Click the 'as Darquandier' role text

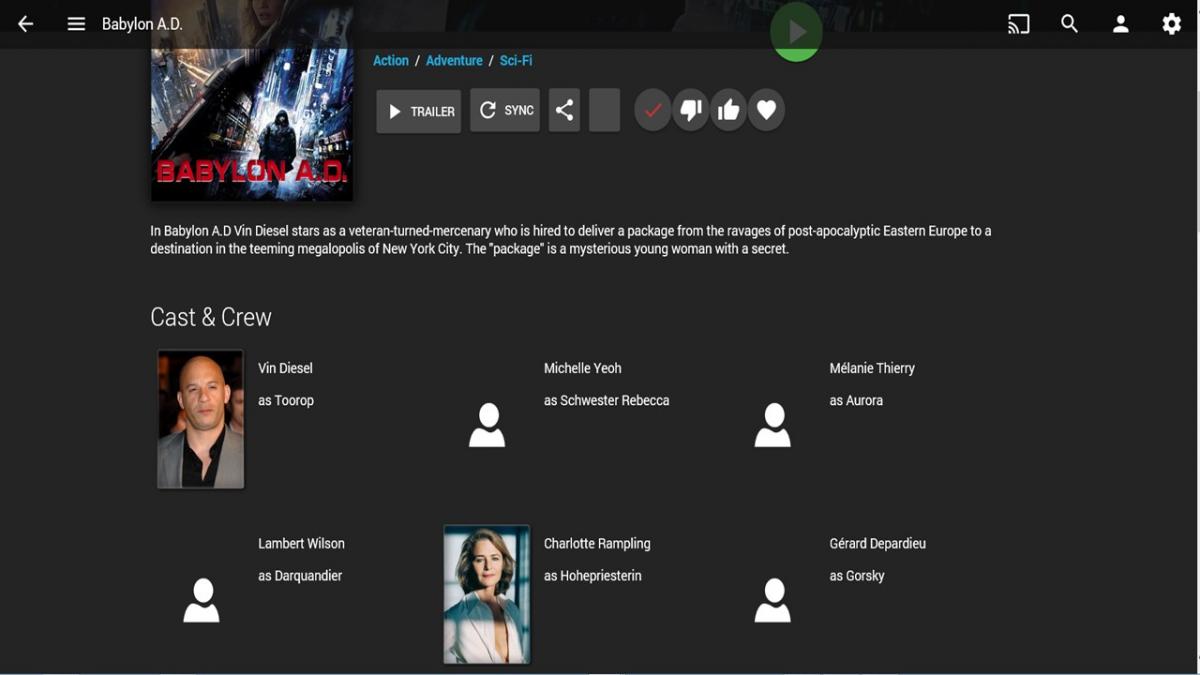pyautogui.click(x=300, y=576)
